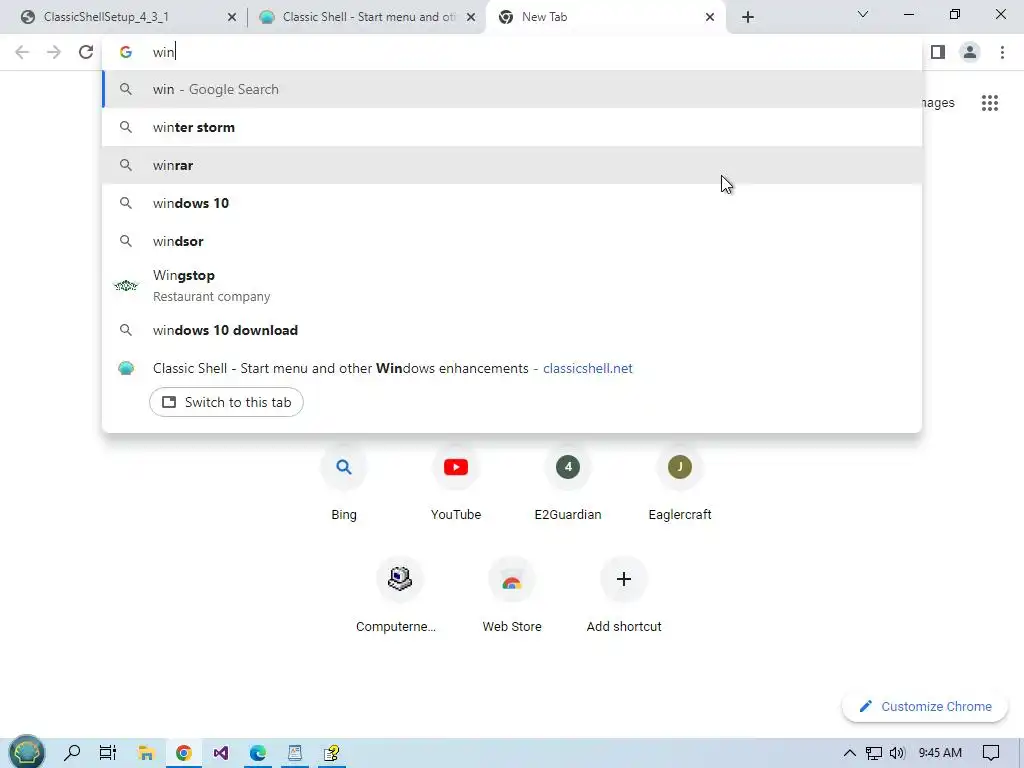
Task: Close the ClassicShellSetup_4_3_1 tab
Action: click(232, 18)
